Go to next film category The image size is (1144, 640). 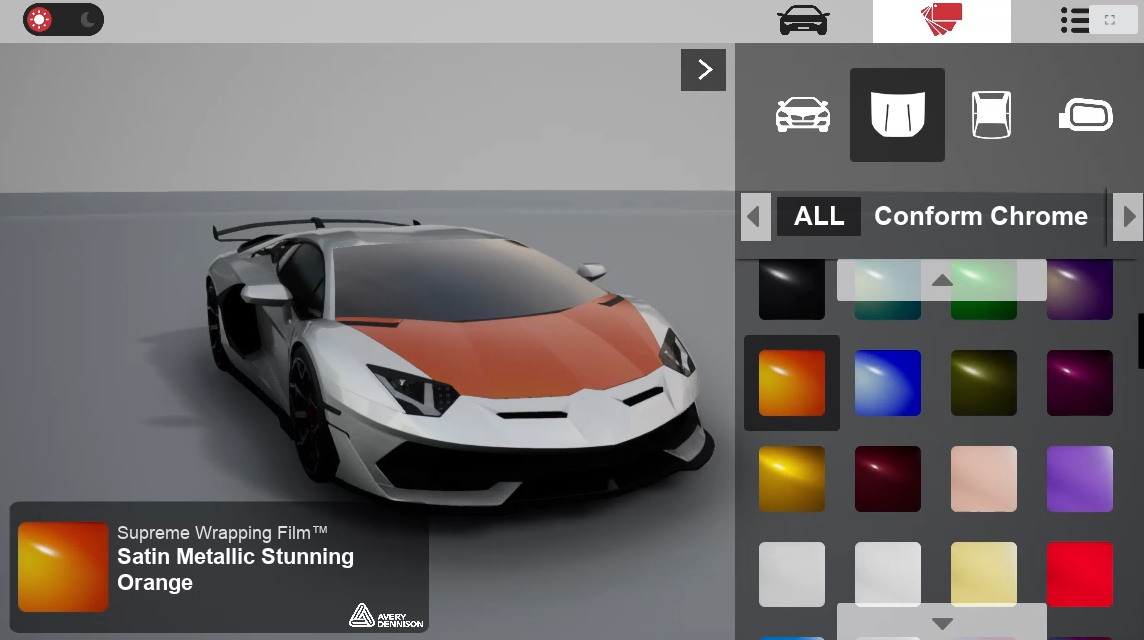coord(1128,217)
